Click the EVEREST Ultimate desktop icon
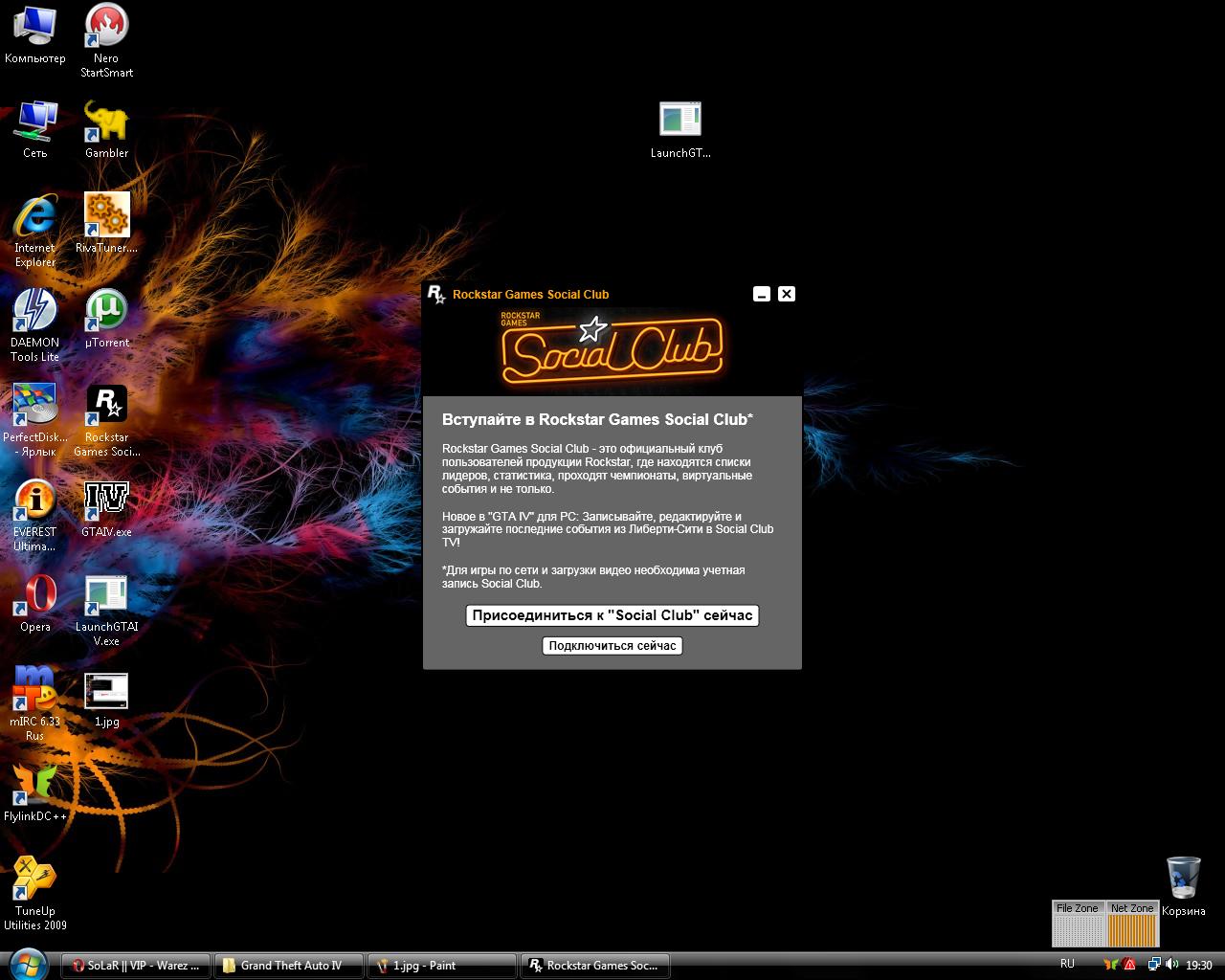1225x980 pixels. click(35, 500)
